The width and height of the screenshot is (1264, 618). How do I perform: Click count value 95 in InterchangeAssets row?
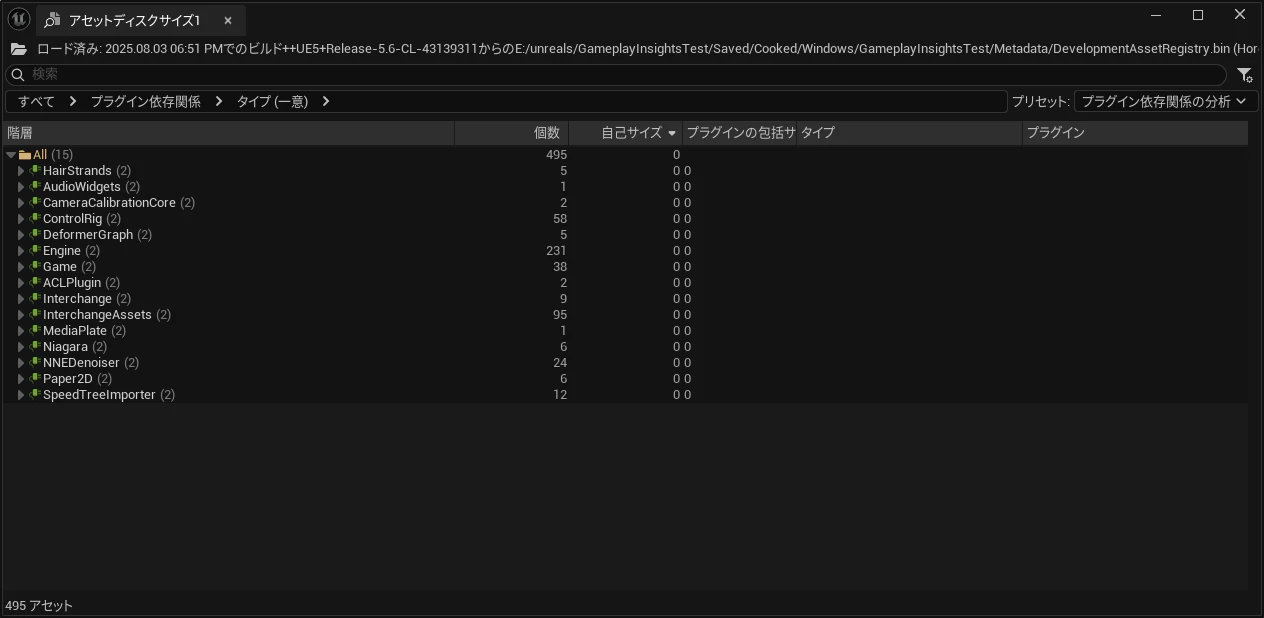(x=560, y=315)
